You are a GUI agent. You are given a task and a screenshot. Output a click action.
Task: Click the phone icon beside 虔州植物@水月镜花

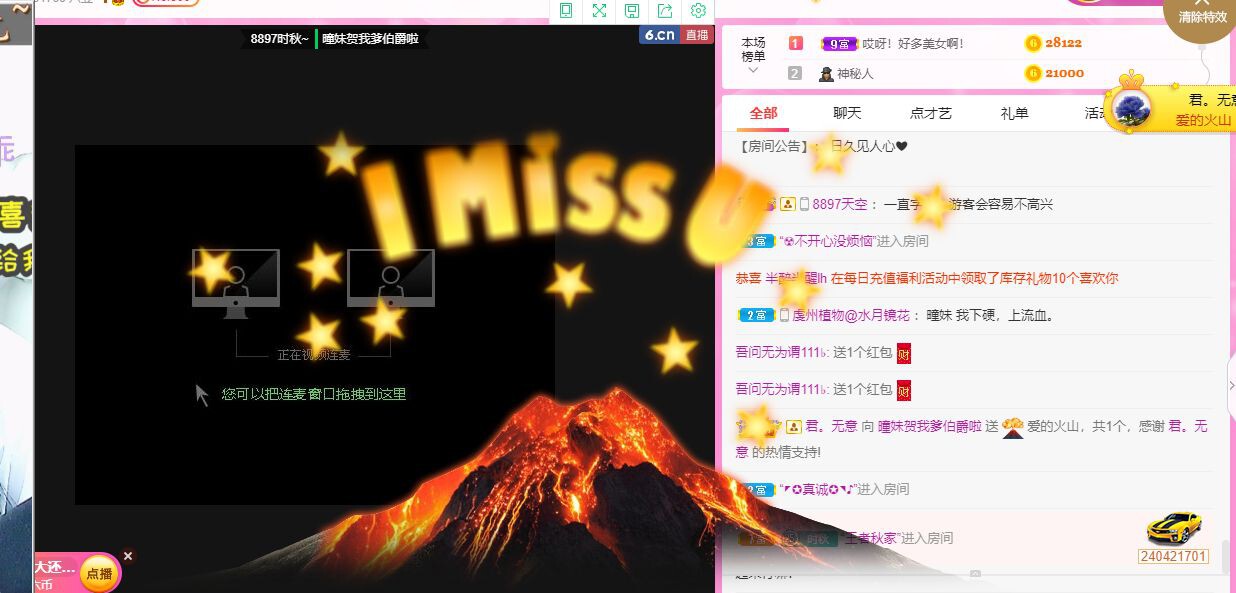pos(784,315)
